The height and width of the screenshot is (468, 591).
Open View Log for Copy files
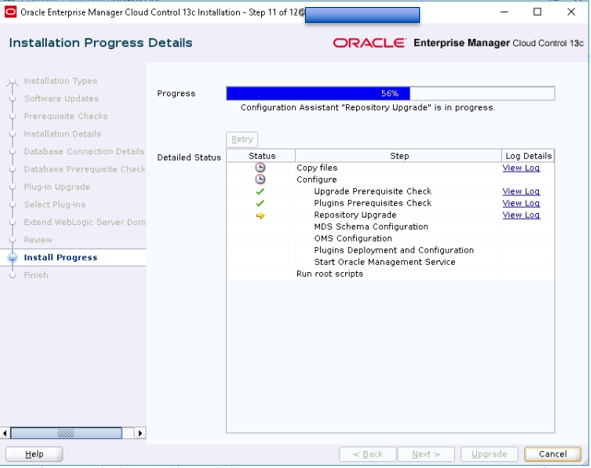click(x=521, y=168)
